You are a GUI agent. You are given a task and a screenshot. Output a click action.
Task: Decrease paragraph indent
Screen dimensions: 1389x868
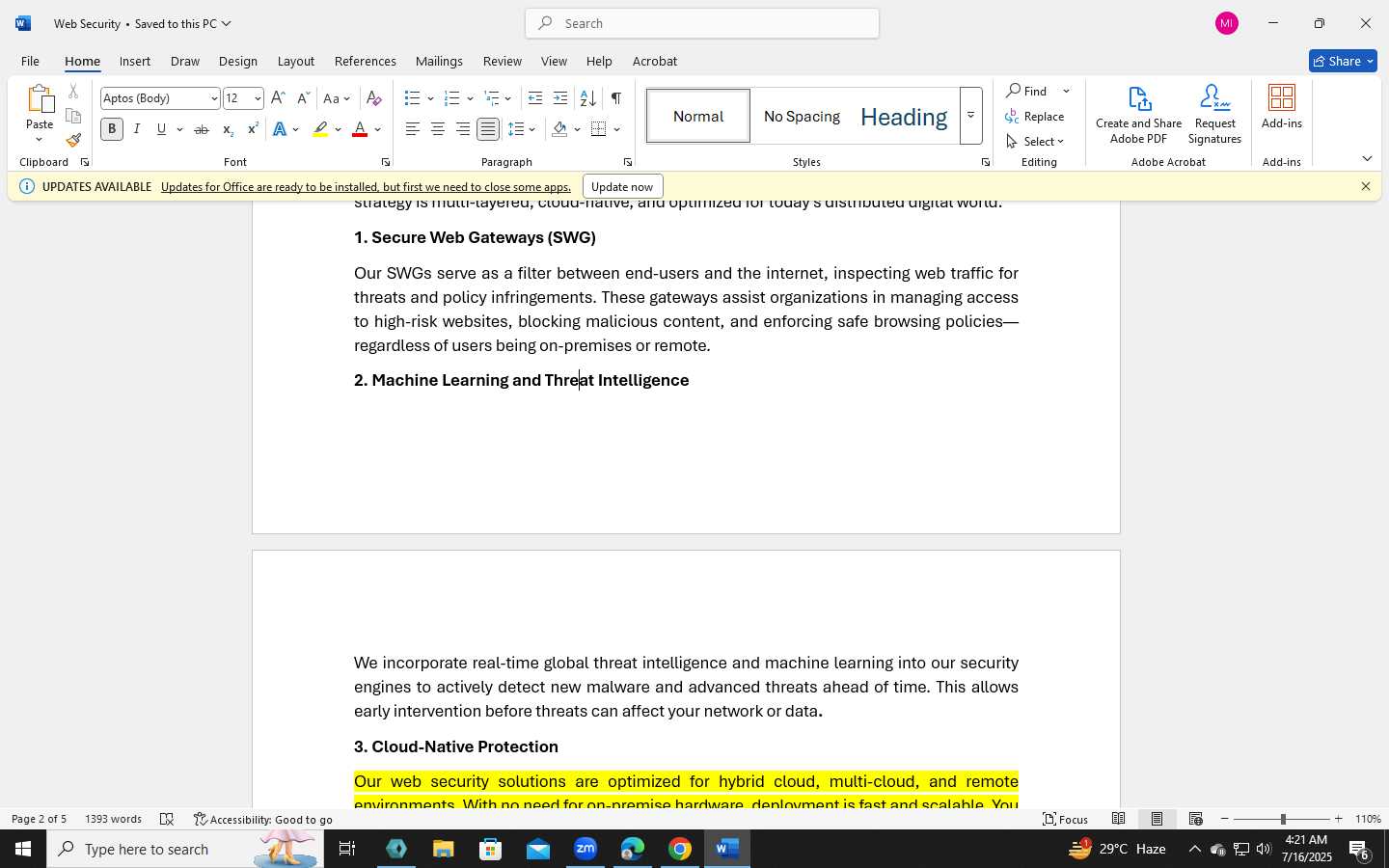535,98
